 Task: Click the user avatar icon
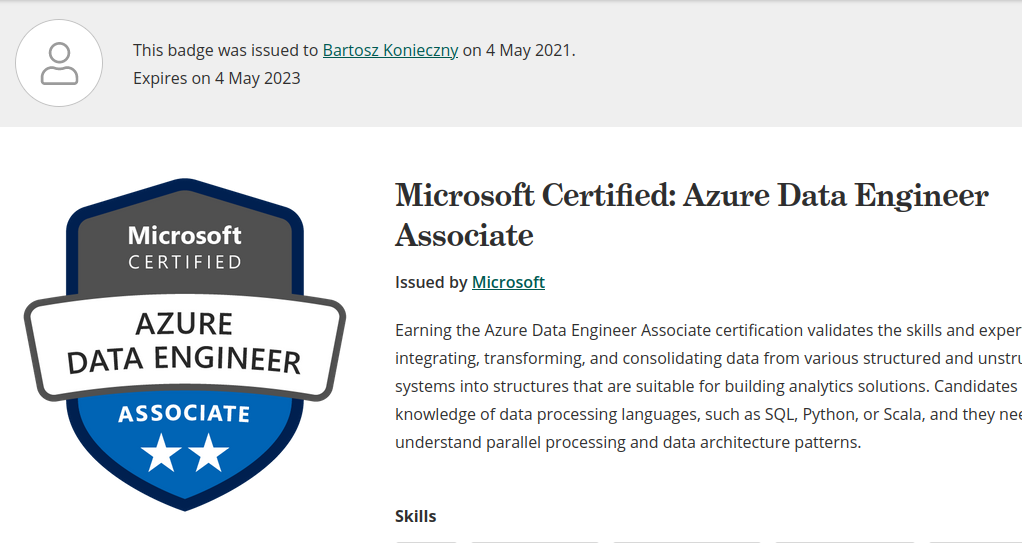pos(59,63)
